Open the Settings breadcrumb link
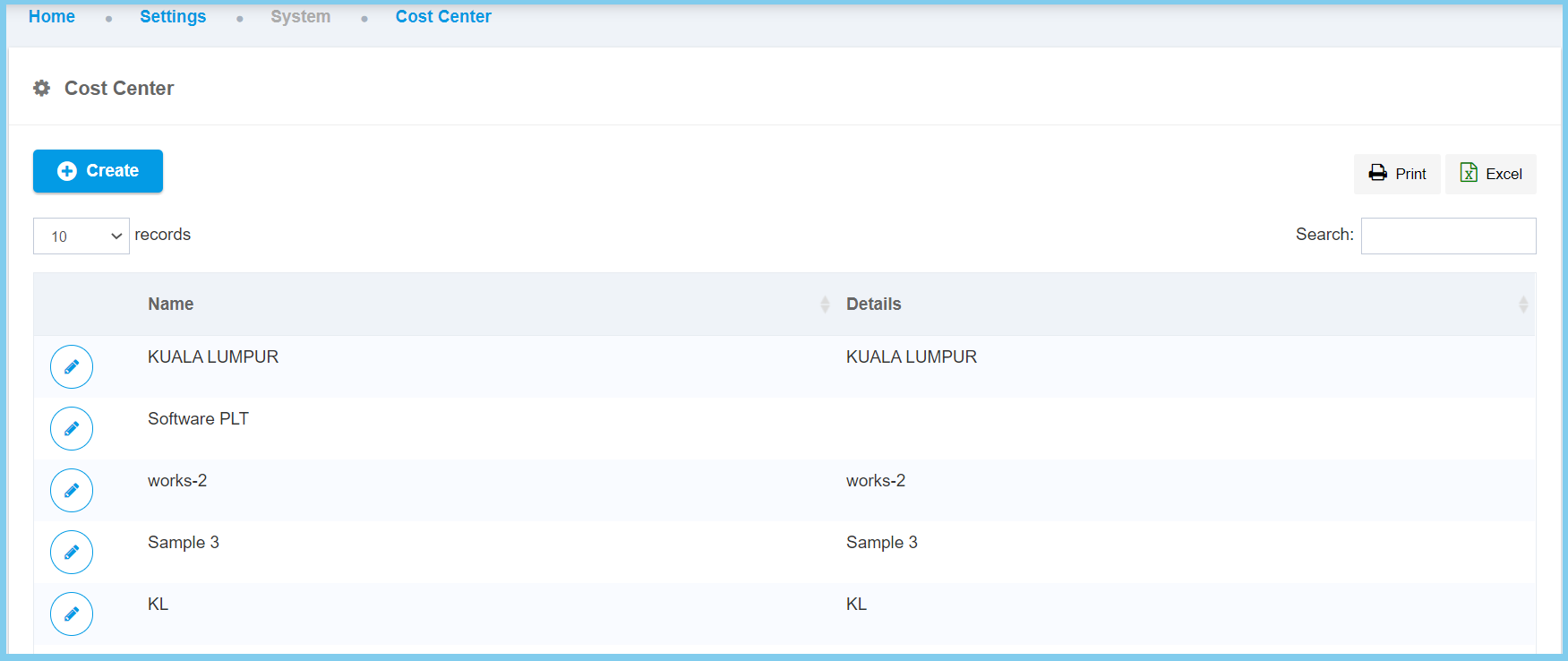 173,17
